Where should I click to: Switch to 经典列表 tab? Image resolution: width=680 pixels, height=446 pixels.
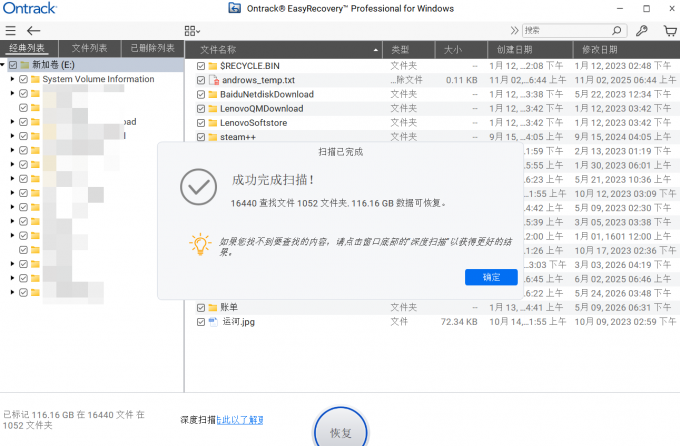[x=28, y=48]
